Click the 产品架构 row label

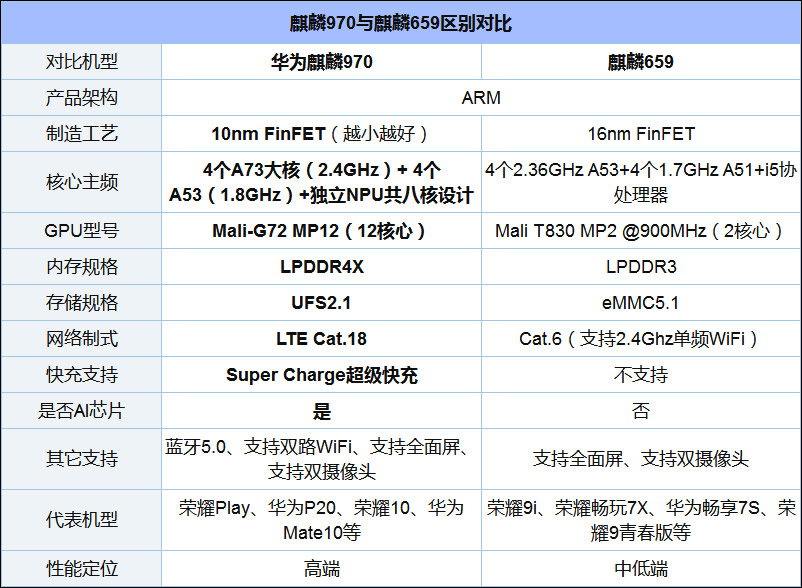[81, 96]
